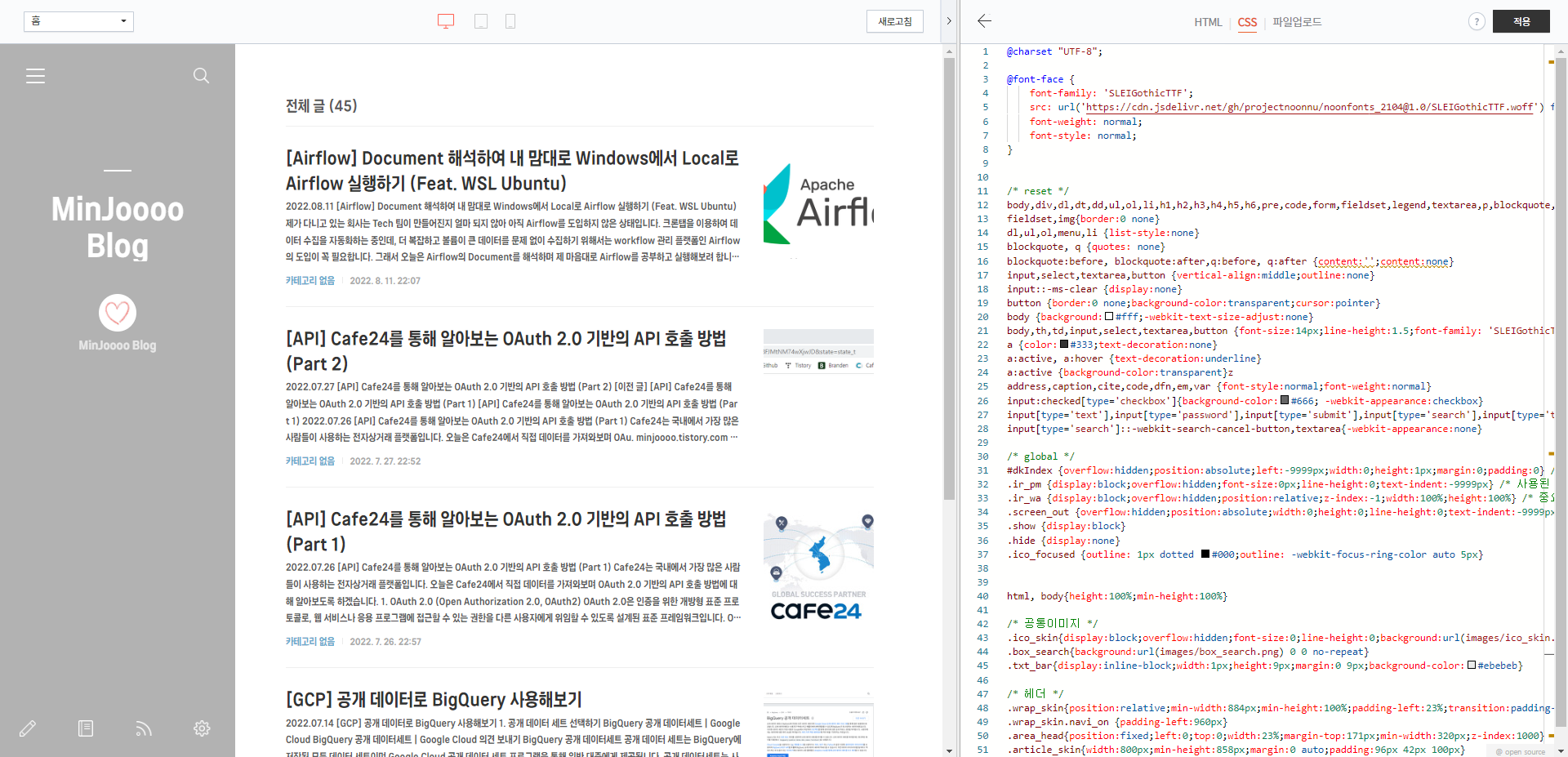
Task: Click the @font-face code line
Action: click(x=1040, y=79)
